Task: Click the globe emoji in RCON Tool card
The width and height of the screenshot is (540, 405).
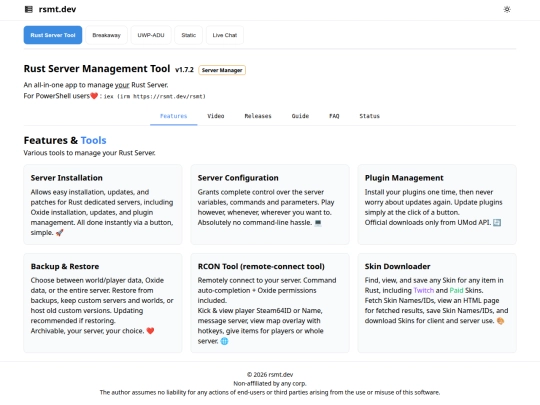Action: coord(224,341)
